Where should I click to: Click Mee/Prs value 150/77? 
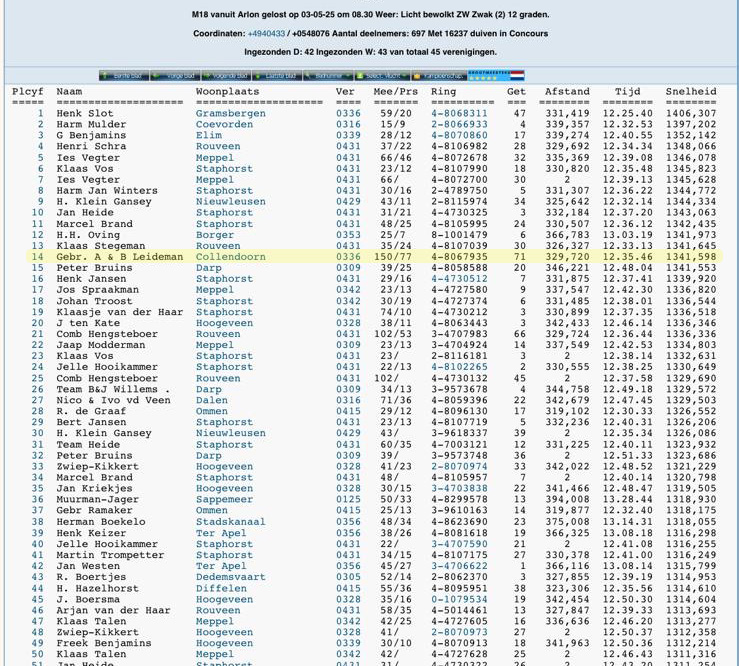pos(393,257)
